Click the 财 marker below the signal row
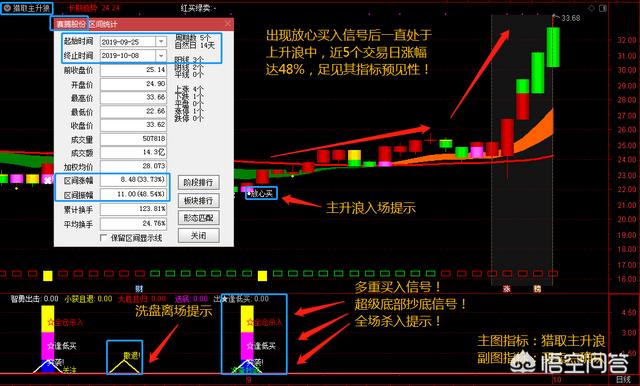This screenshot has width=640, height=386. 139,288
